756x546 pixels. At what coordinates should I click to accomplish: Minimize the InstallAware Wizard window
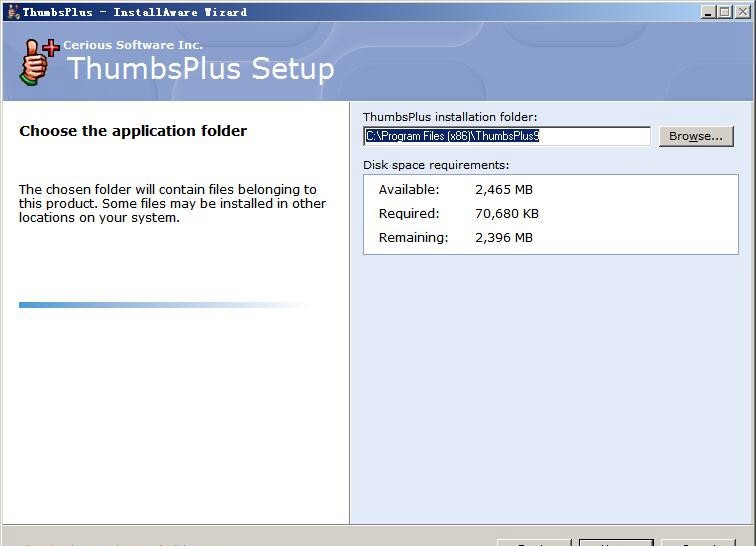[708, 12]
